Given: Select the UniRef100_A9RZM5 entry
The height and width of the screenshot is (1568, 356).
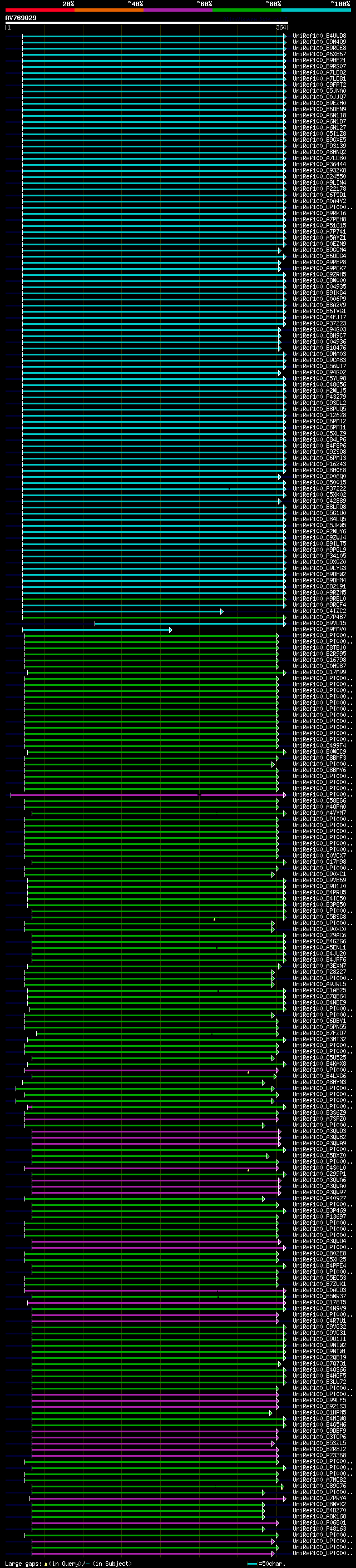Looking at the screenshot, I should [319, 593].
